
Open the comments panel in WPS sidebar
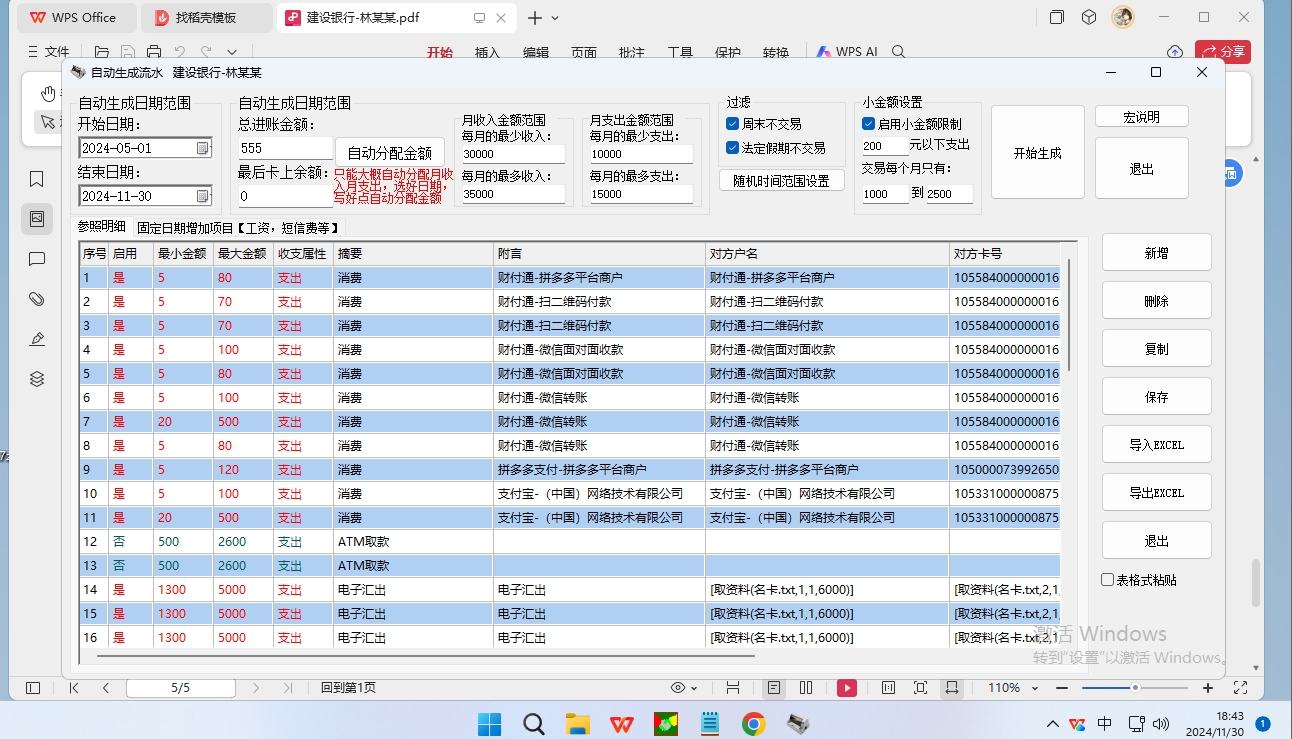click(37, 259)
